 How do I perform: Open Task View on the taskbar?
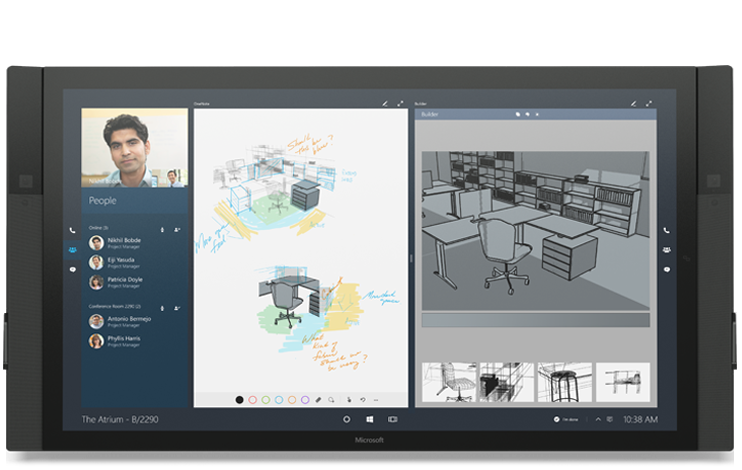(392, 420)
